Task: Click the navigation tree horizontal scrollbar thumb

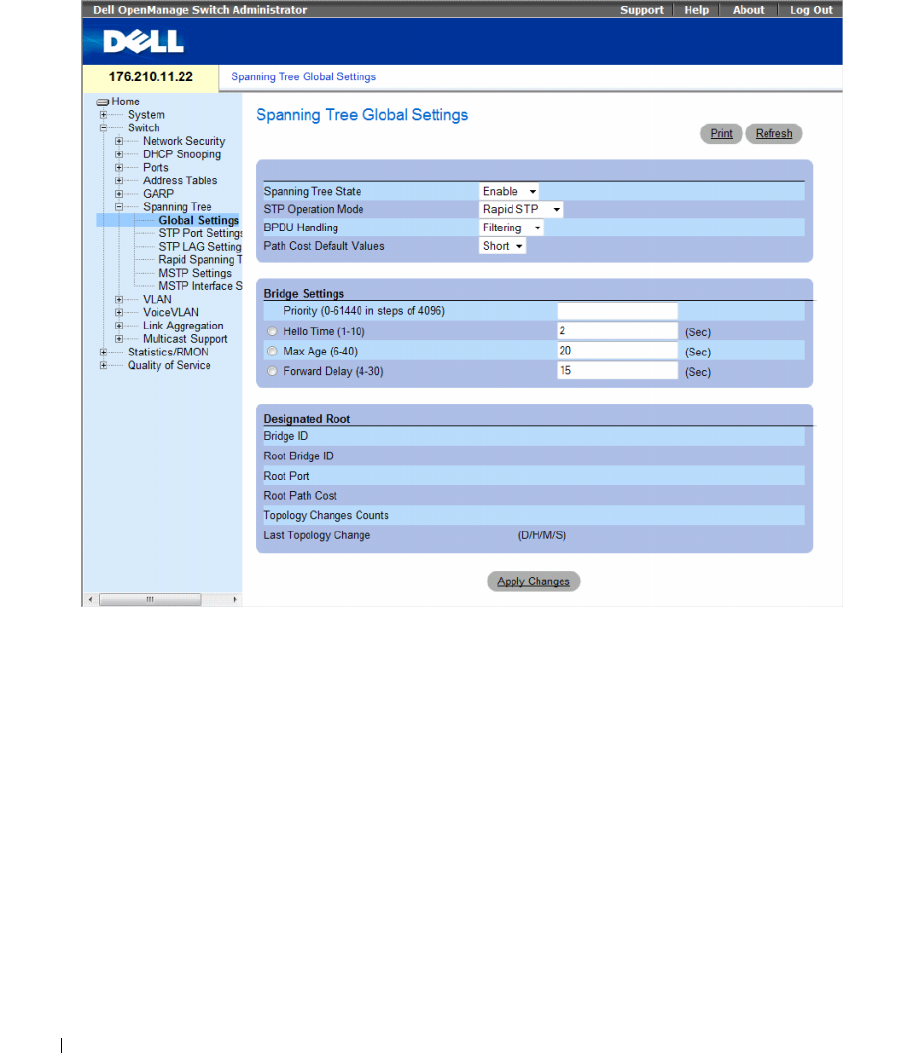Action: pos(150,599)
